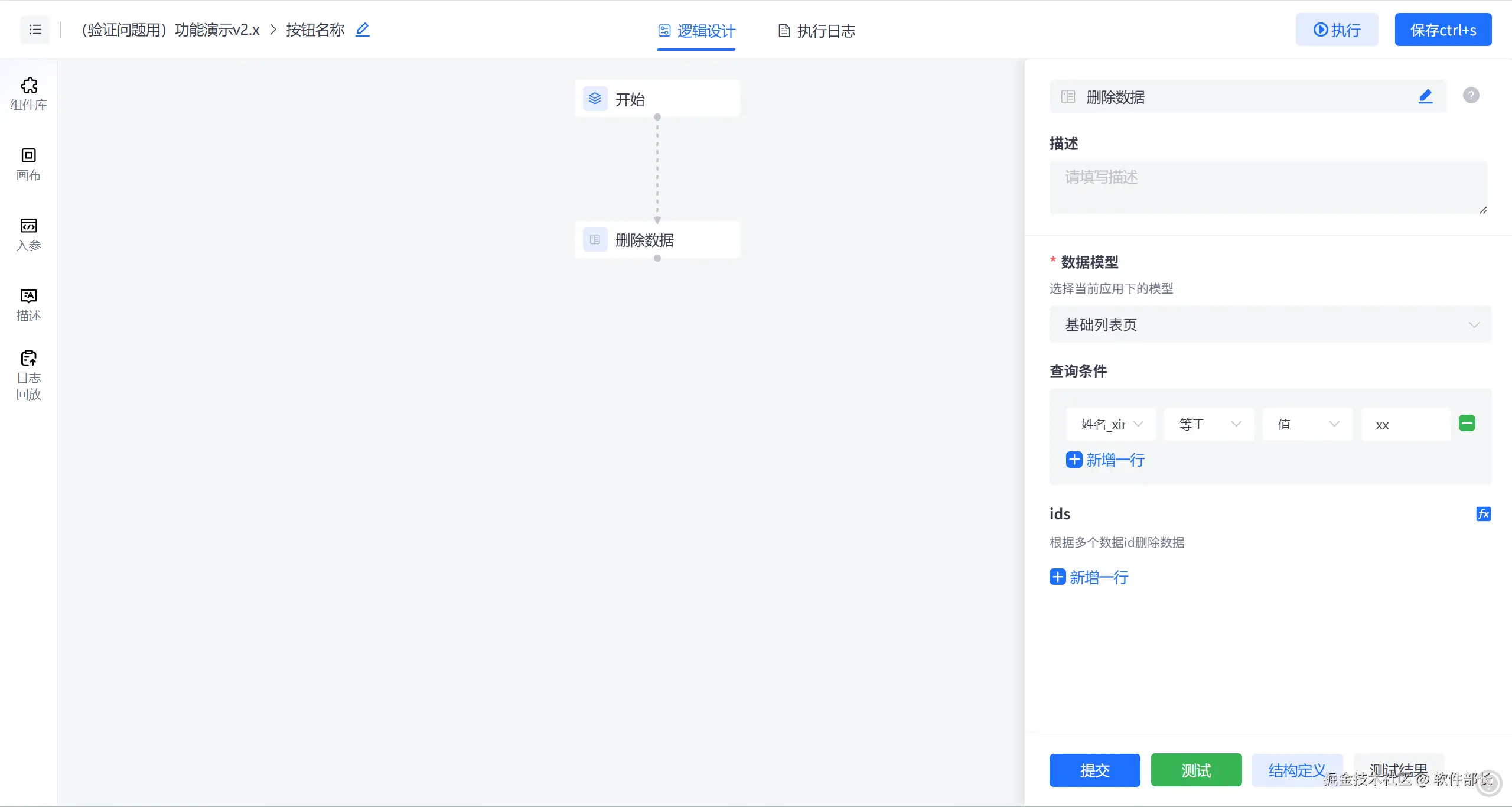
Task: Click the pencil to rename 删除数据
Action: pyautogui.click(x=1425, y=96)
